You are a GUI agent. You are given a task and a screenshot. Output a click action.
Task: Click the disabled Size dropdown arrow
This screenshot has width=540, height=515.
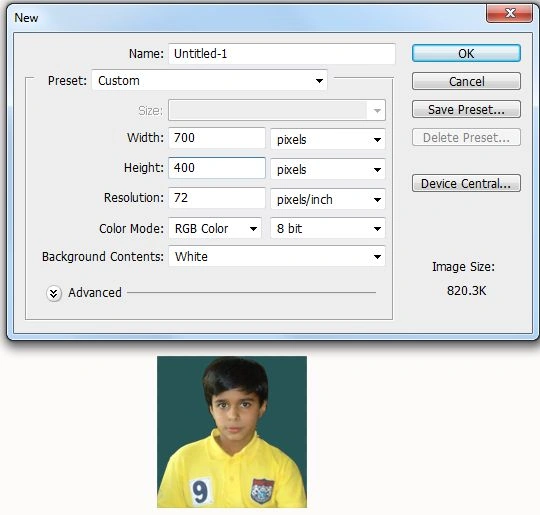coord(377,110)
